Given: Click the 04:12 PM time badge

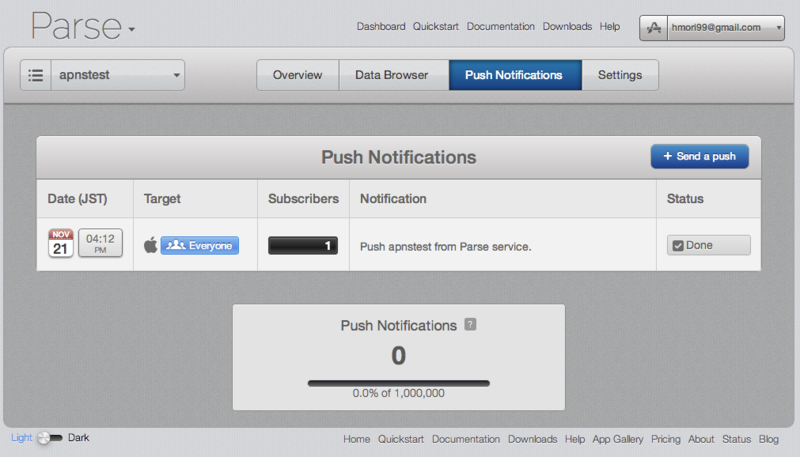Looking at the screenshot, I should [x=100, y=243].
